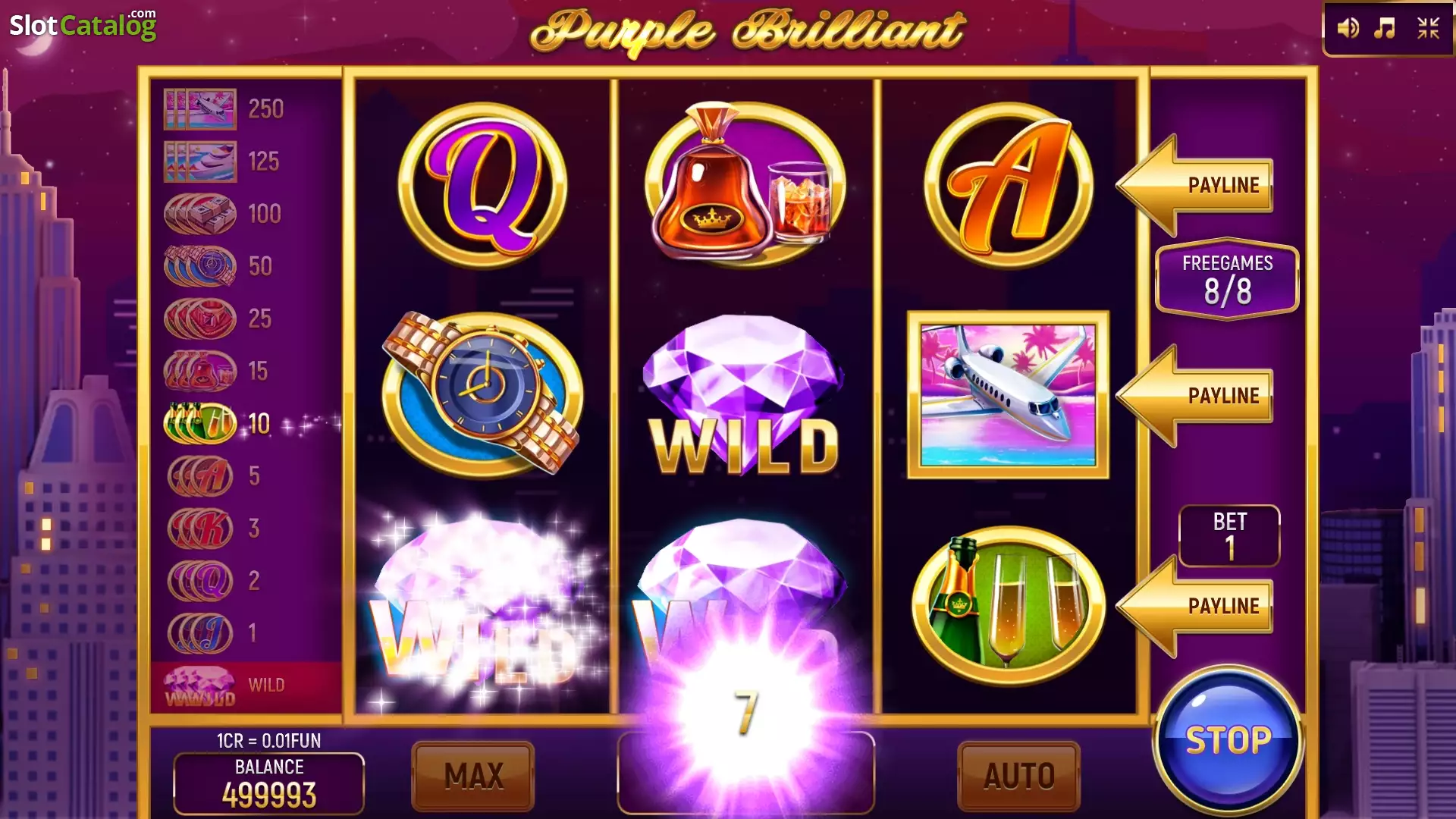Click the blue STOP spin button

(x=1228, y=740)
